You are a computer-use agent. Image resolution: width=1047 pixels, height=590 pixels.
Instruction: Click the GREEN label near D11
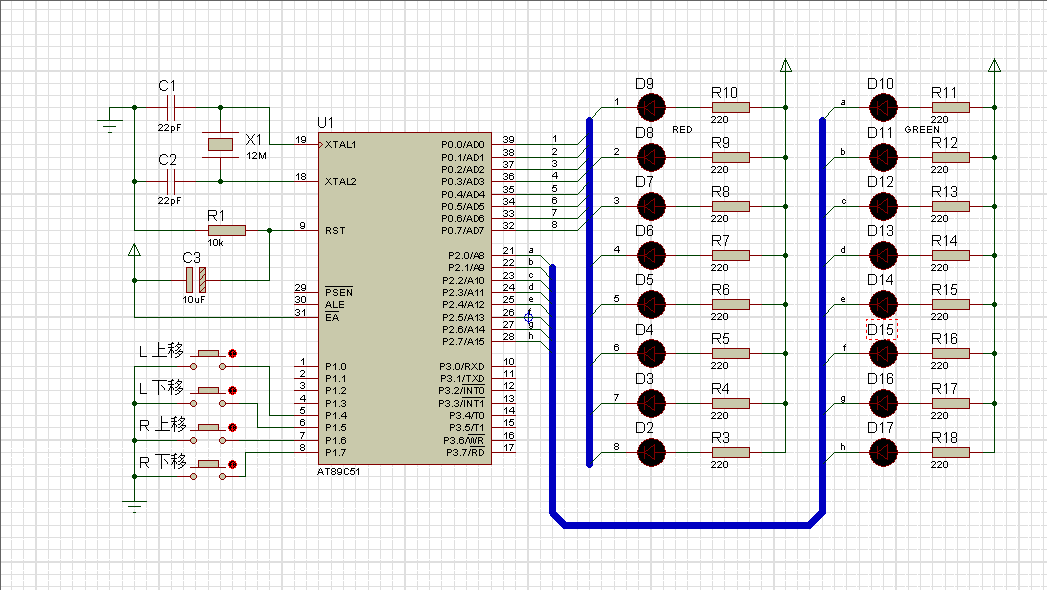point(922,129)
